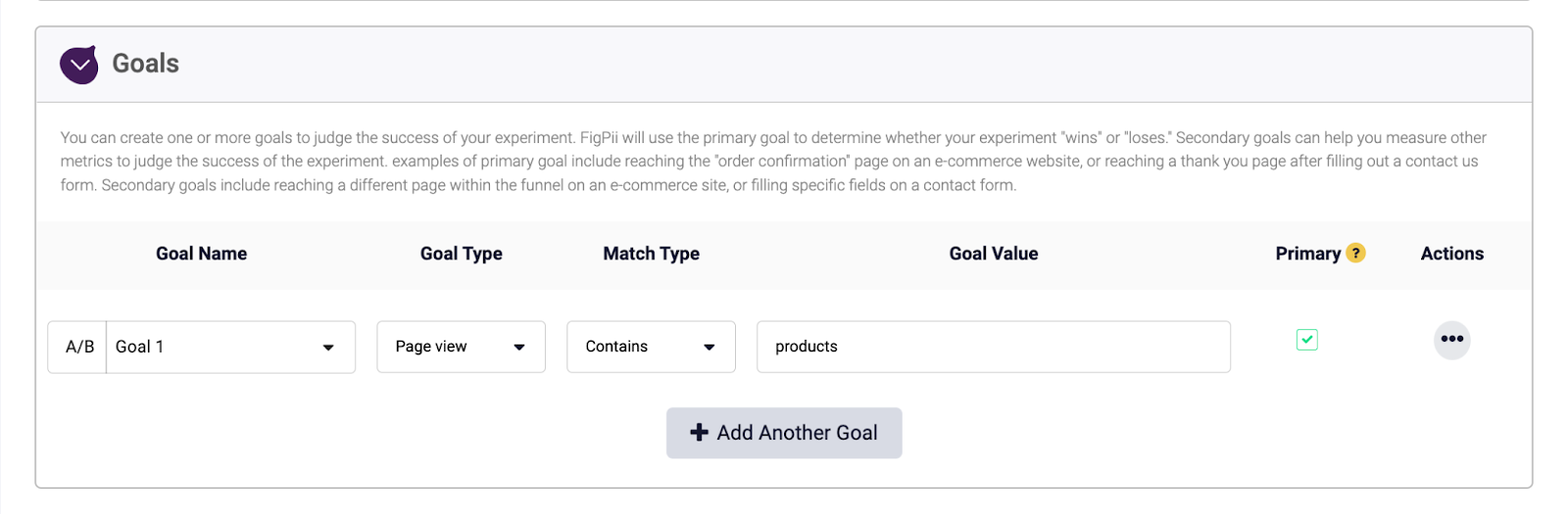Click the Match Type column header

(x=652, y=254)
